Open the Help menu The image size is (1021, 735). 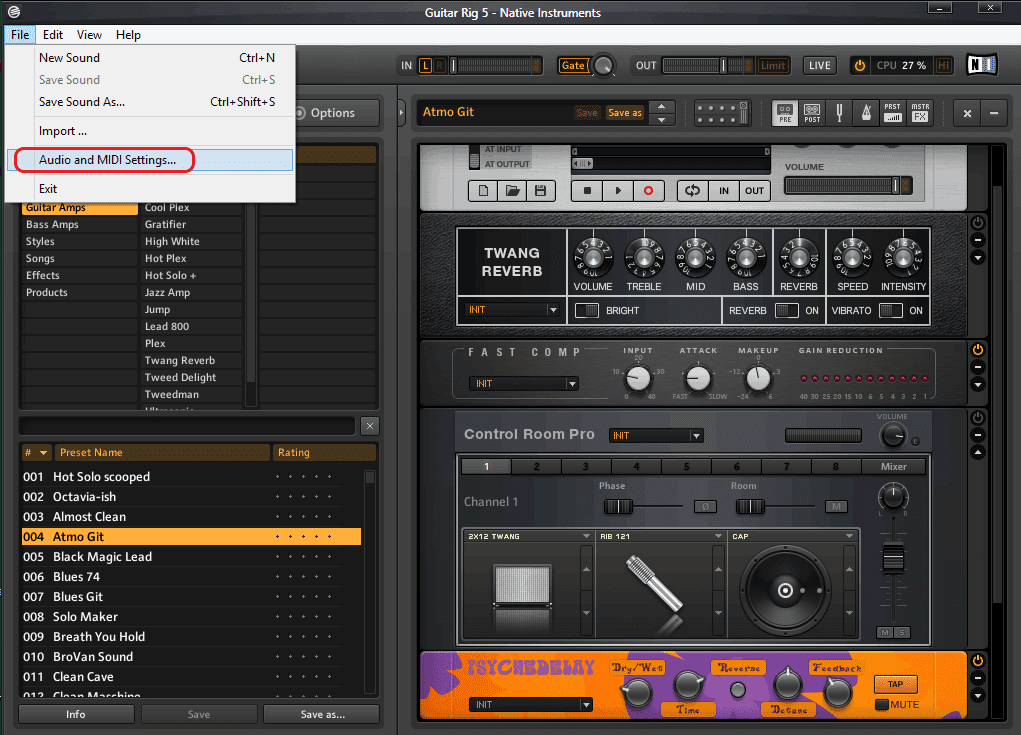(x=128, y=35)
